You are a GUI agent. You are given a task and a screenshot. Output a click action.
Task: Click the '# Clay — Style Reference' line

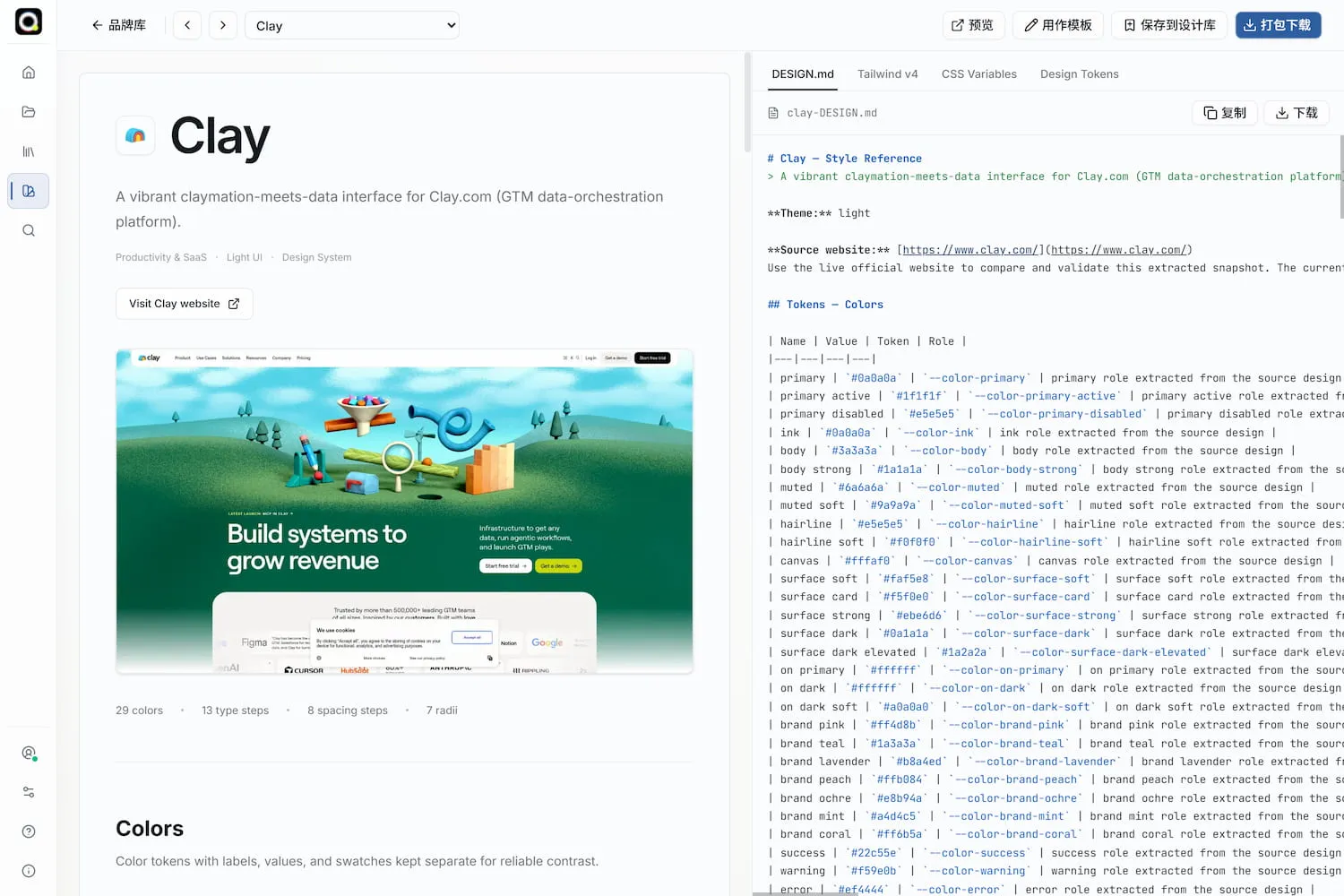coord(844,159)
